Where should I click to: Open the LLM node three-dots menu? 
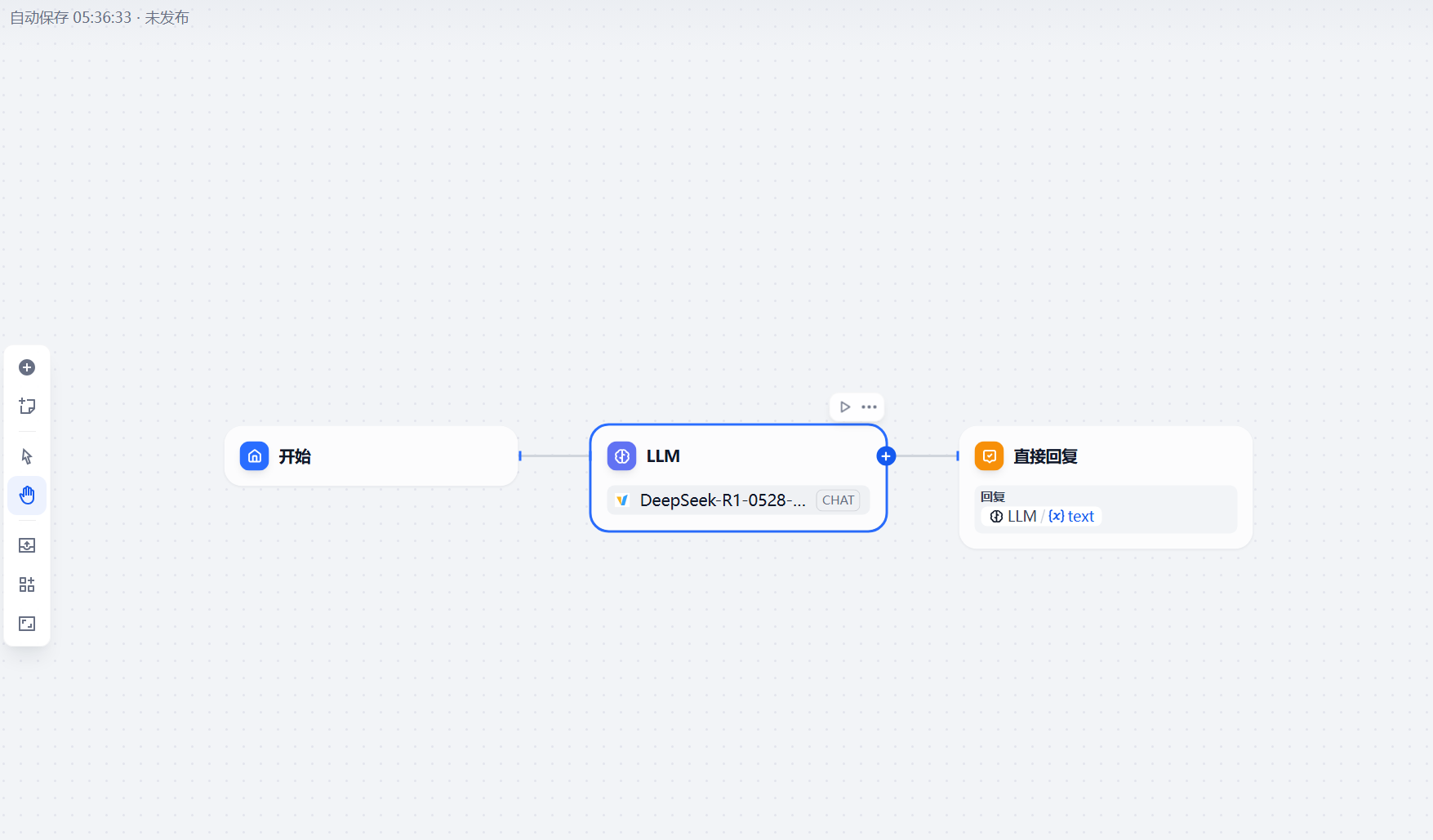click(x=869, y=407)
